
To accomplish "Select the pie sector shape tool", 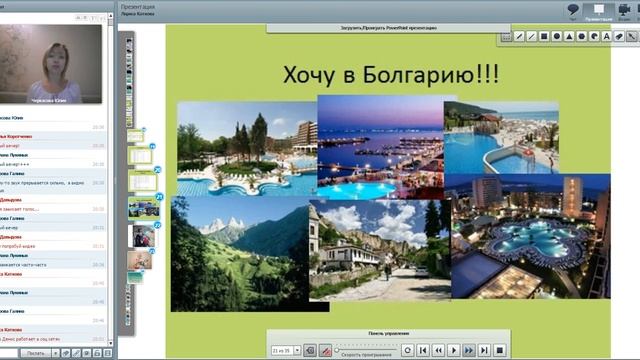I will click(594, 37).
